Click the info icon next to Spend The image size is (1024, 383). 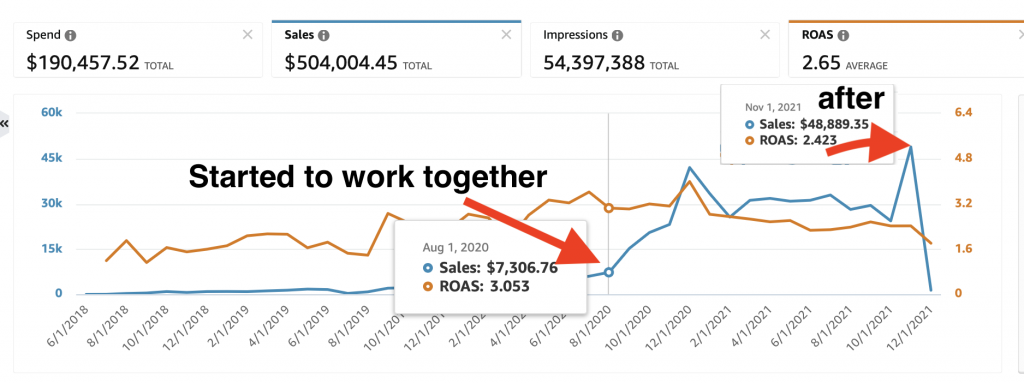(71, 35)
